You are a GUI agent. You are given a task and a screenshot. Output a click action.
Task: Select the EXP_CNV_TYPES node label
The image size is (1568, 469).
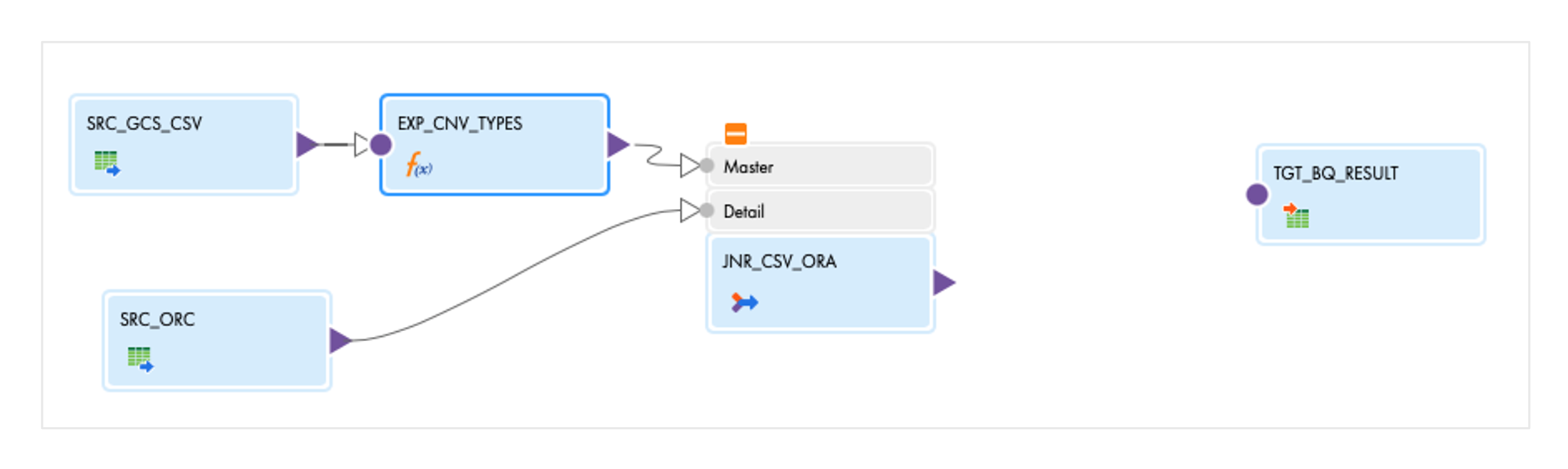coord(459,123)
